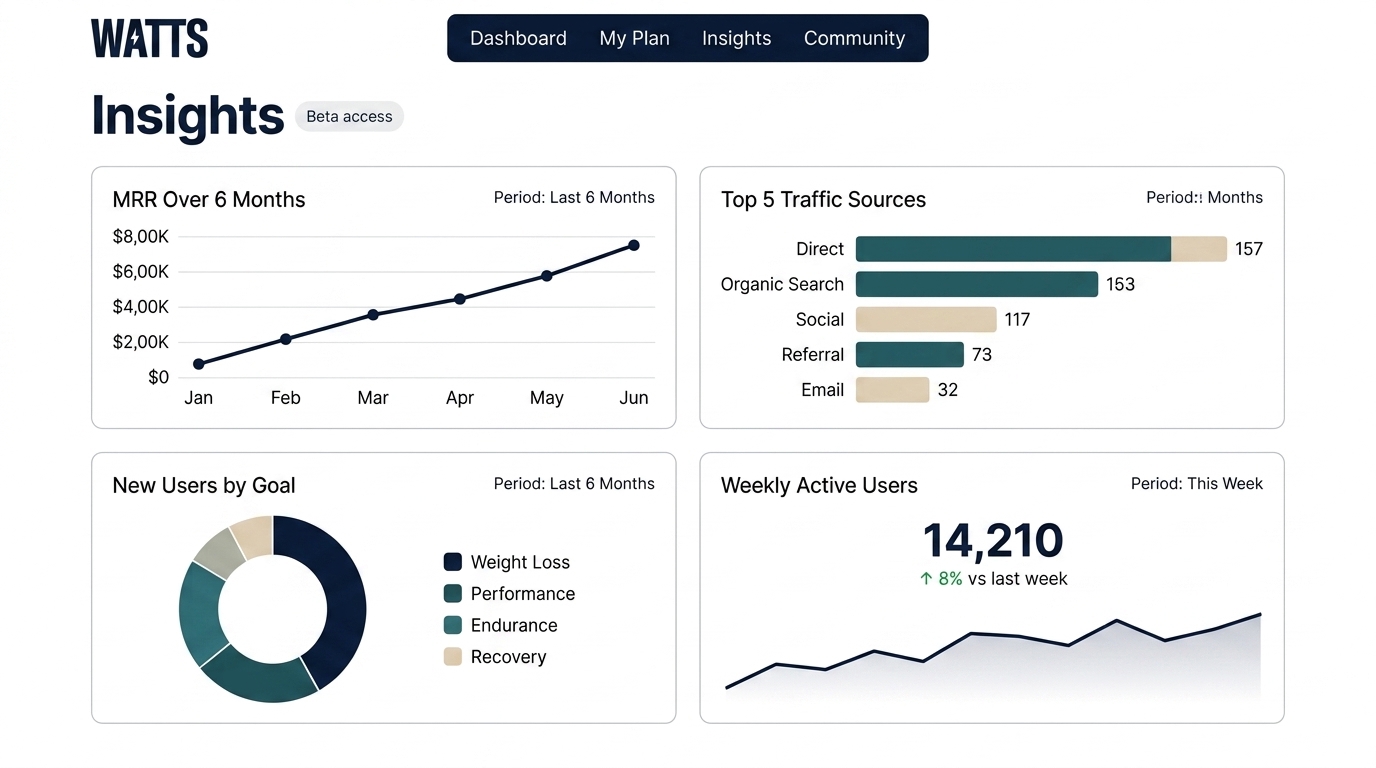This screenshot has width=1376, height=768.
Task: Toggle the Recovery legend swatch
Action: tap(453, 657)
